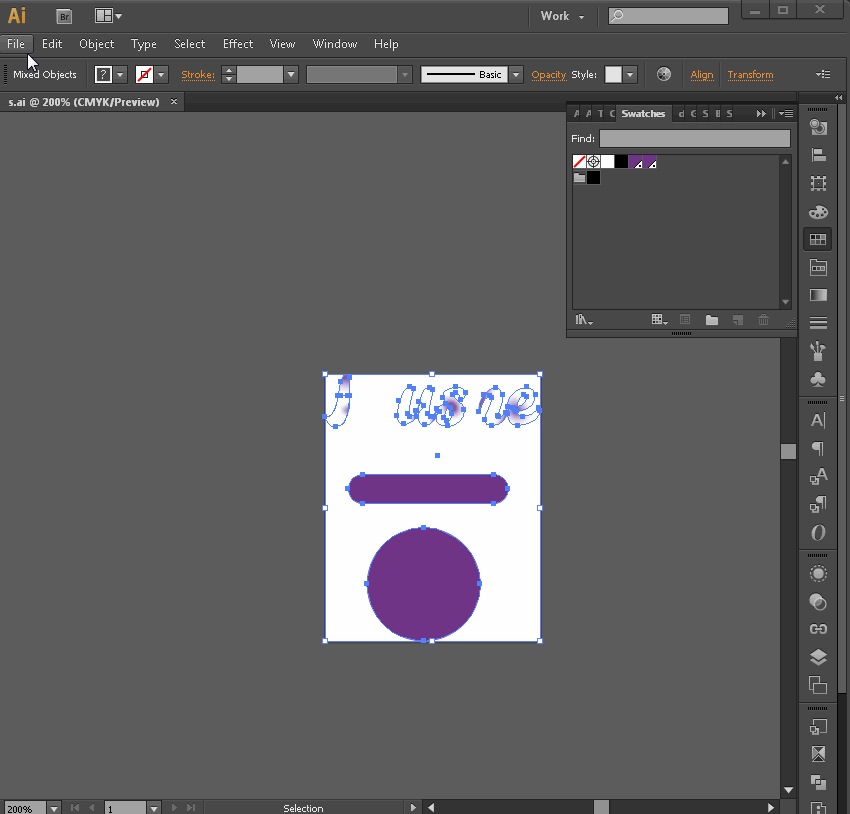
Task: Open the Swatch Libraries menu
Action: pyautogui.click(x=584, y=320)
